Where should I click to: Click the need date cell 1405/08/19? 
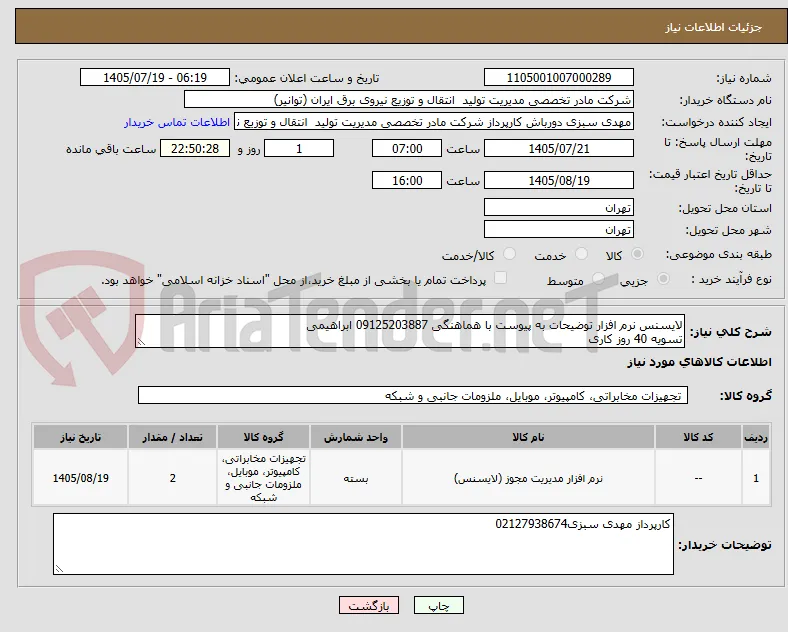point(80,478)
